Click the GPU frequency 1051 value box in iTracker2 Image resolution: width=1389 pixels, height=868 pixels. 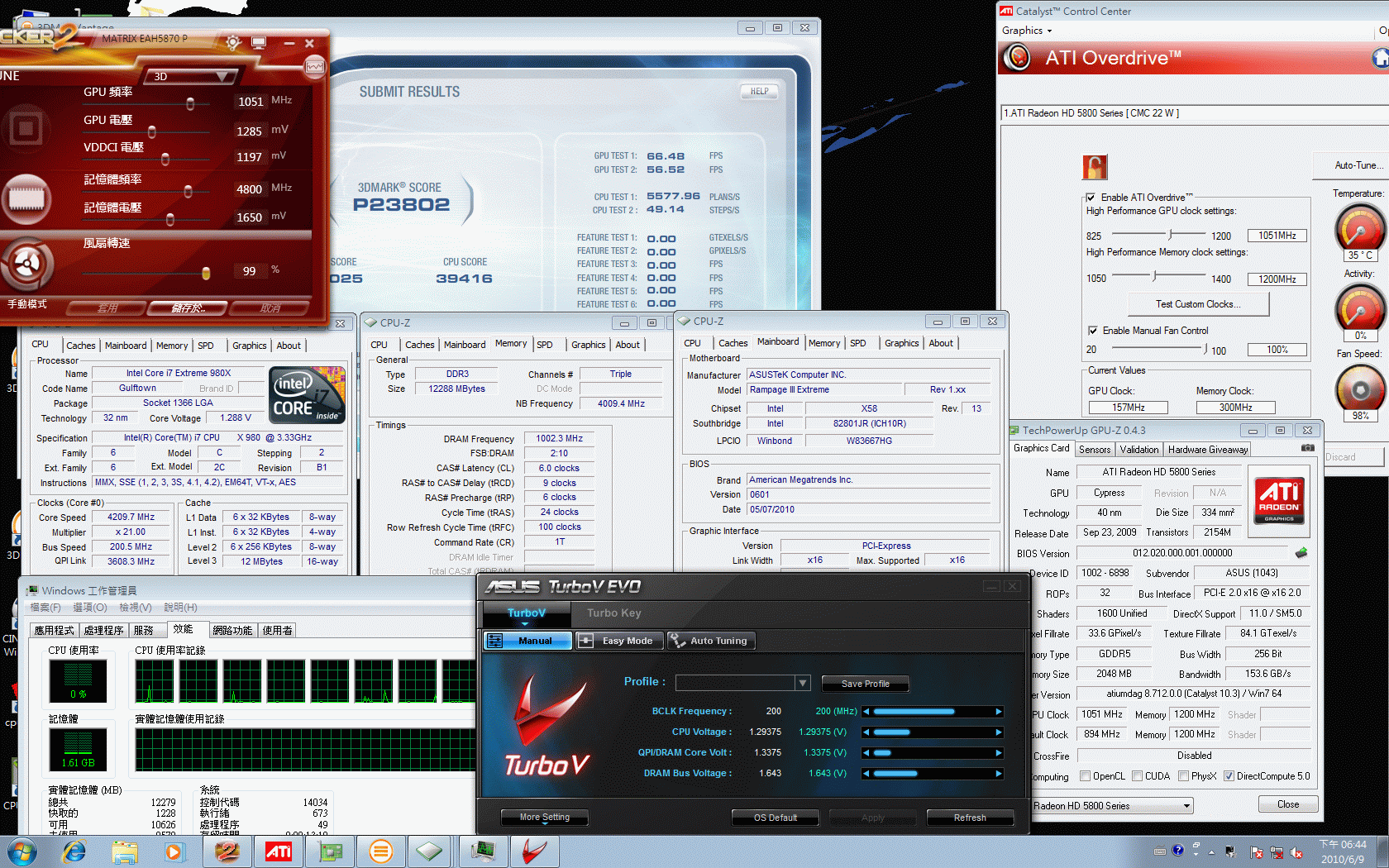[250, 102]
